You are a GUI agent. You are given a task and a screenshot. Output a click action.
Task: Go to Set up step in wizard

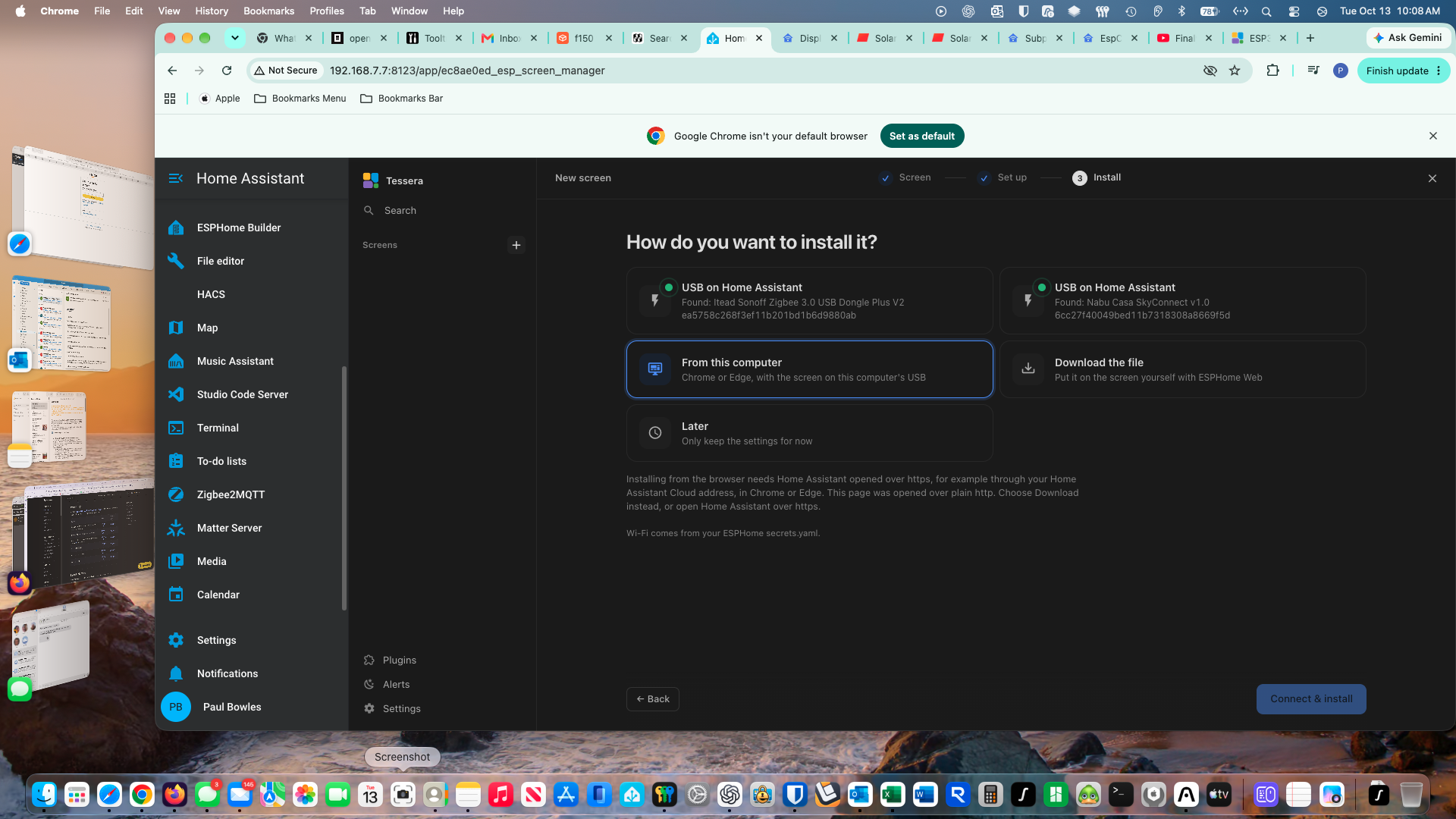(1003, 177)
